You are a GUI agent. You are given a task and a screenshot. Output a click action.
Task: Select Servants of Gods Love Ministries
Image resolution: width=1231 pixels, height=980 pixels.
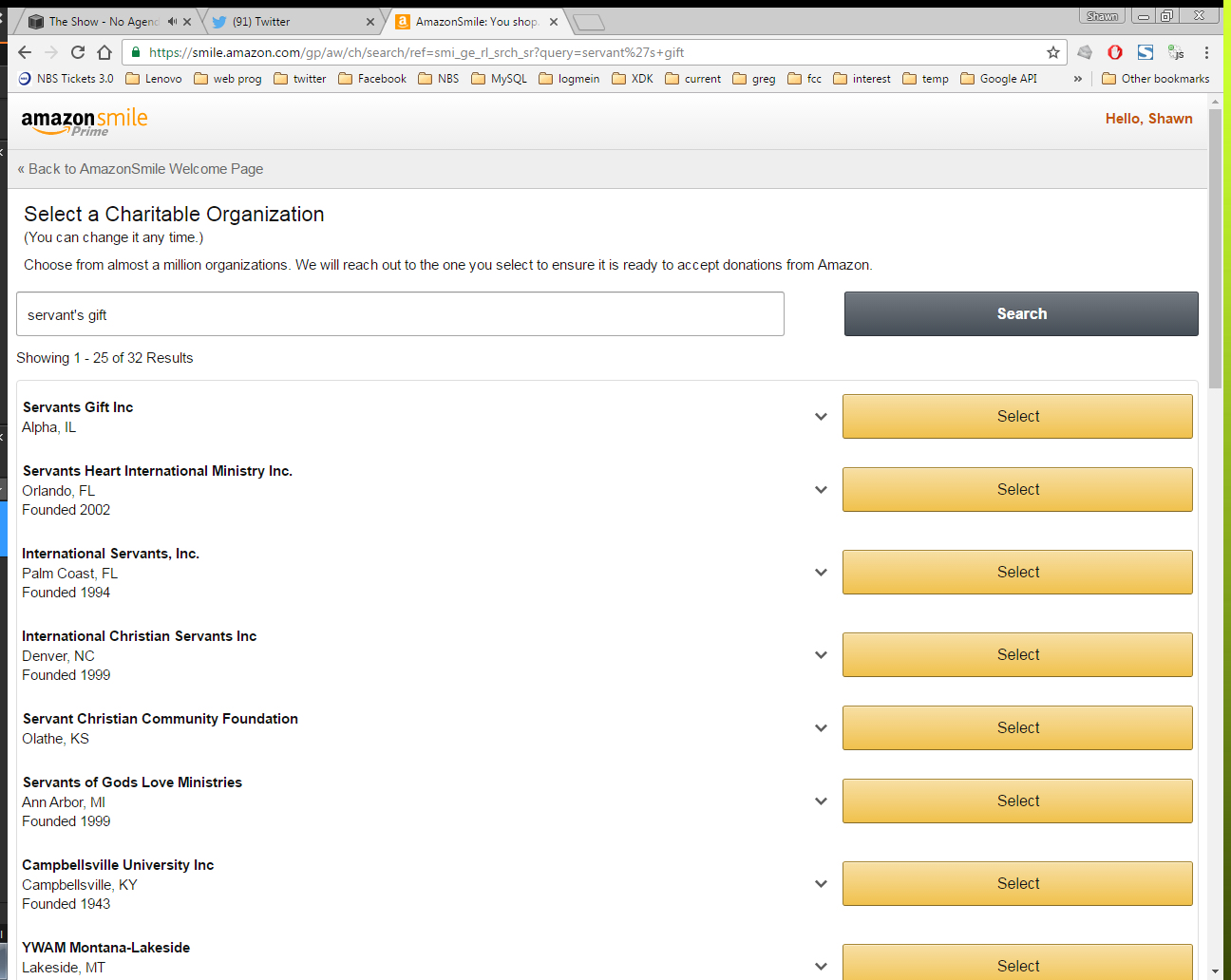pos(1017,801)
